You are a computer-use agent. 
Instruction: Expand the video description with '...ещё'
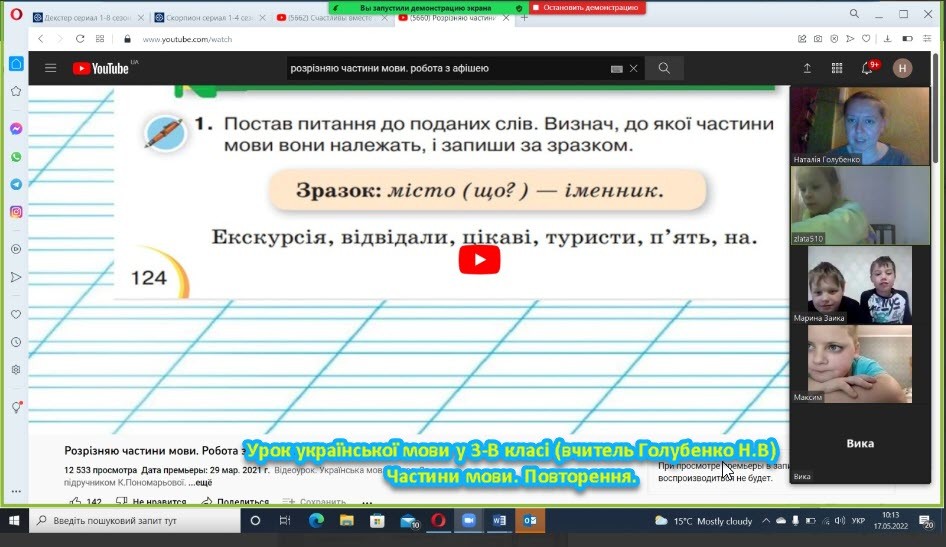(x=200, y=482)
